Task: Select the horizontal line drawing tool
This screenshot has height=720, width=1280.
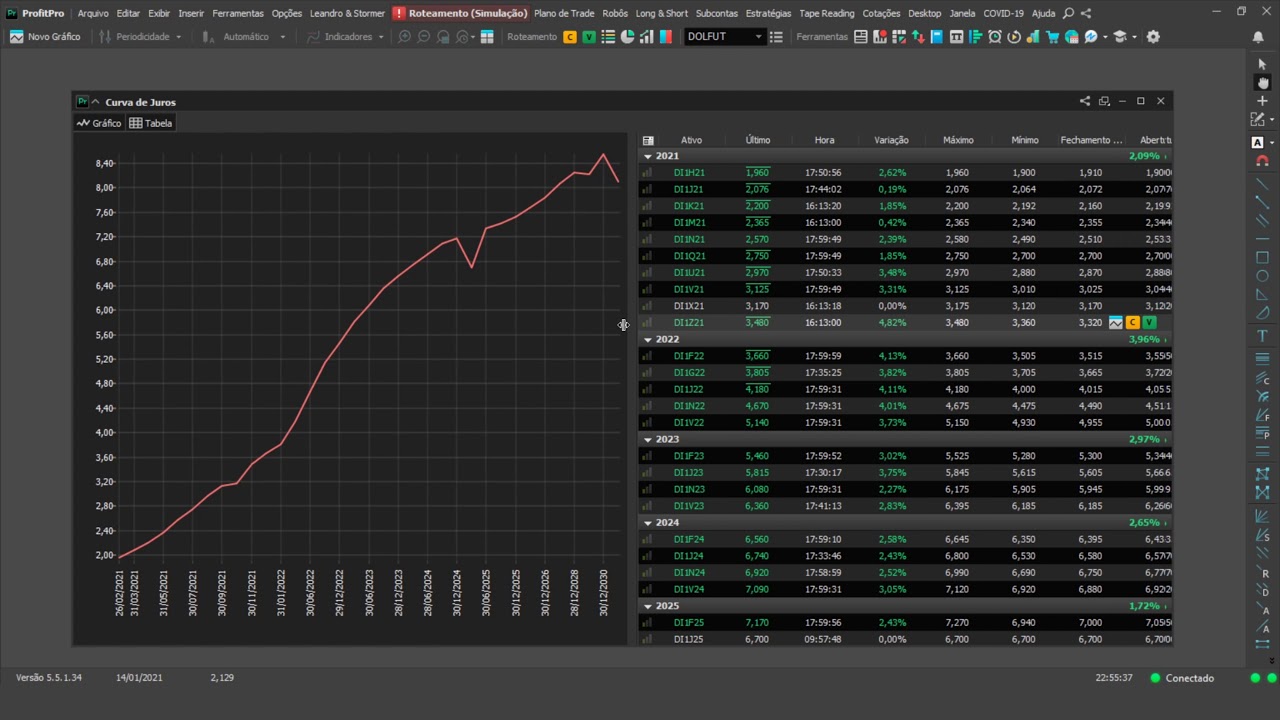Action: (x=1262, y=239)
